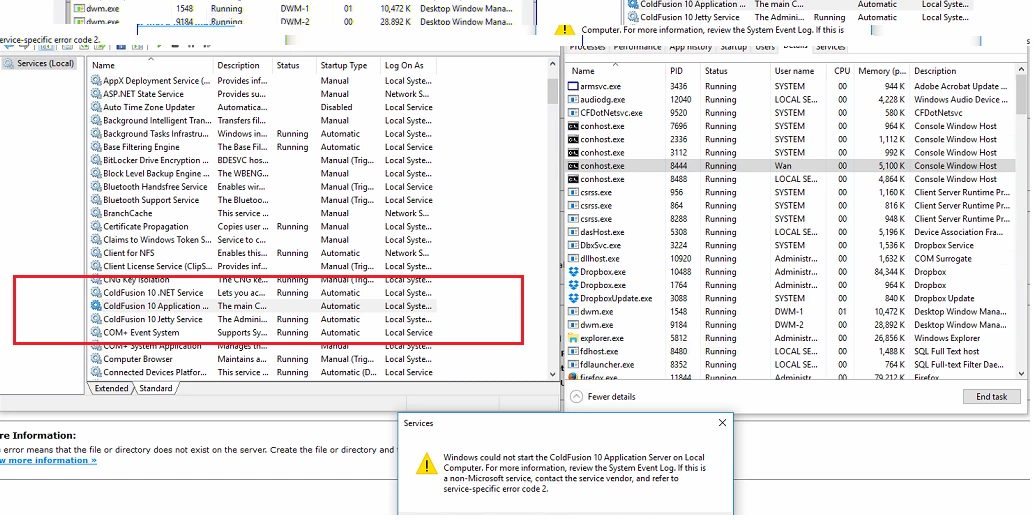Click the DbxSvc.exe process icon

(573, 245)
